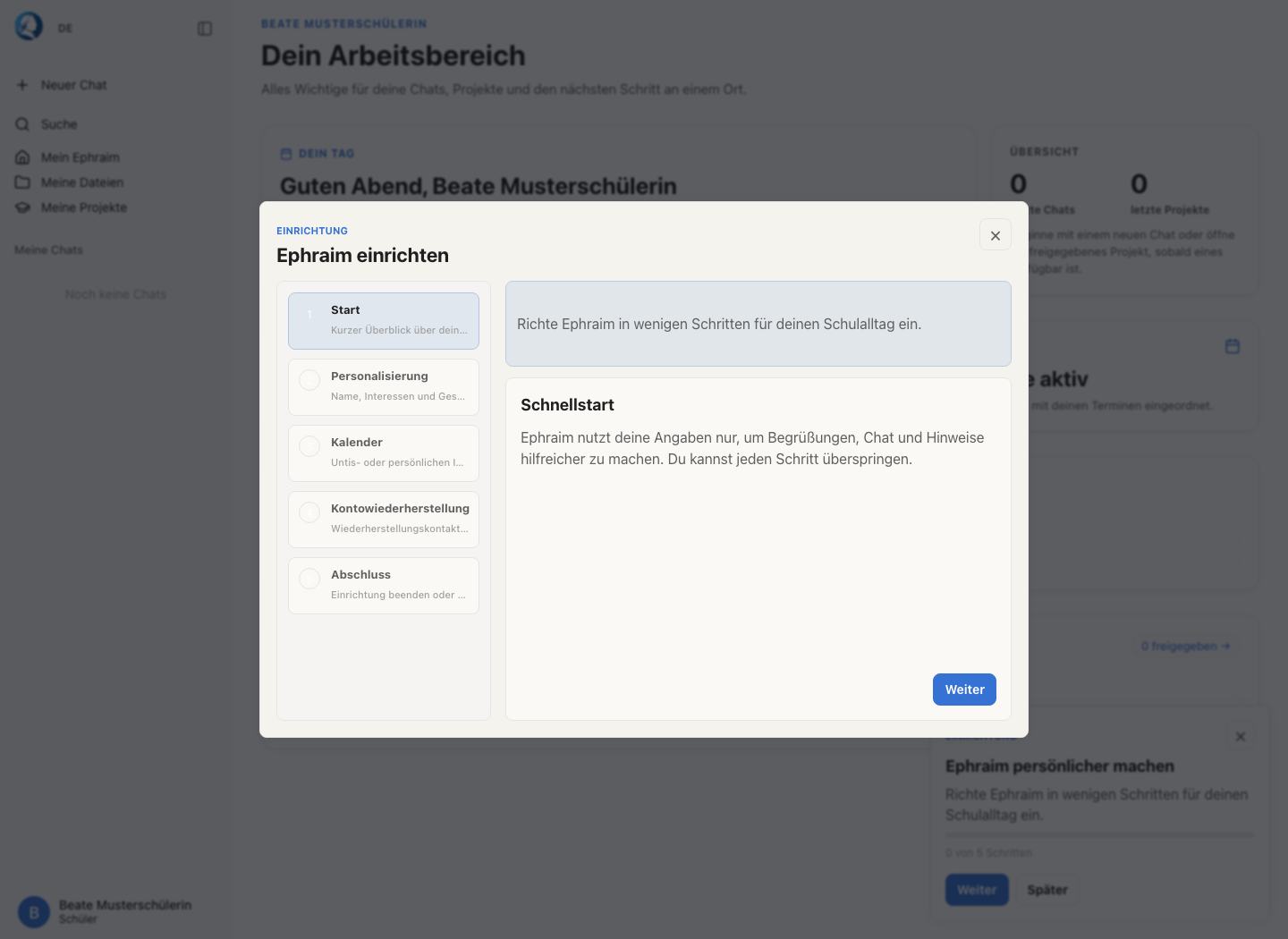The height and width of the screenshot is (939, 1288).
Task: Open Suche in the sidebar
Action: [x=59, y=124]
